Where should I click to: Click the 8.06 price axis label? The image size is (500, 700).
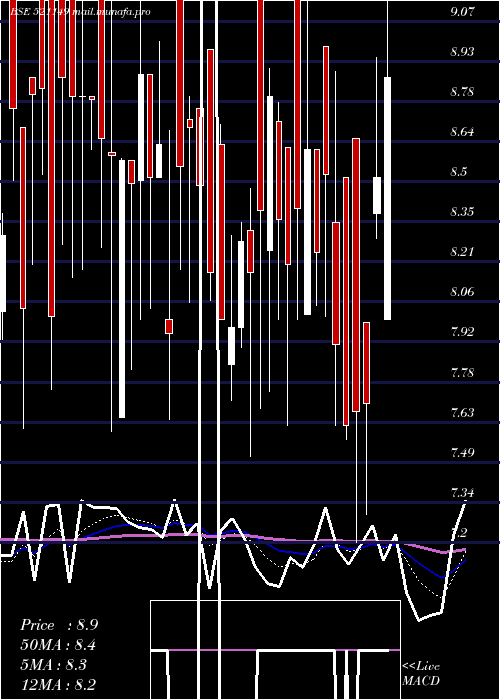(x=462, y=292)
